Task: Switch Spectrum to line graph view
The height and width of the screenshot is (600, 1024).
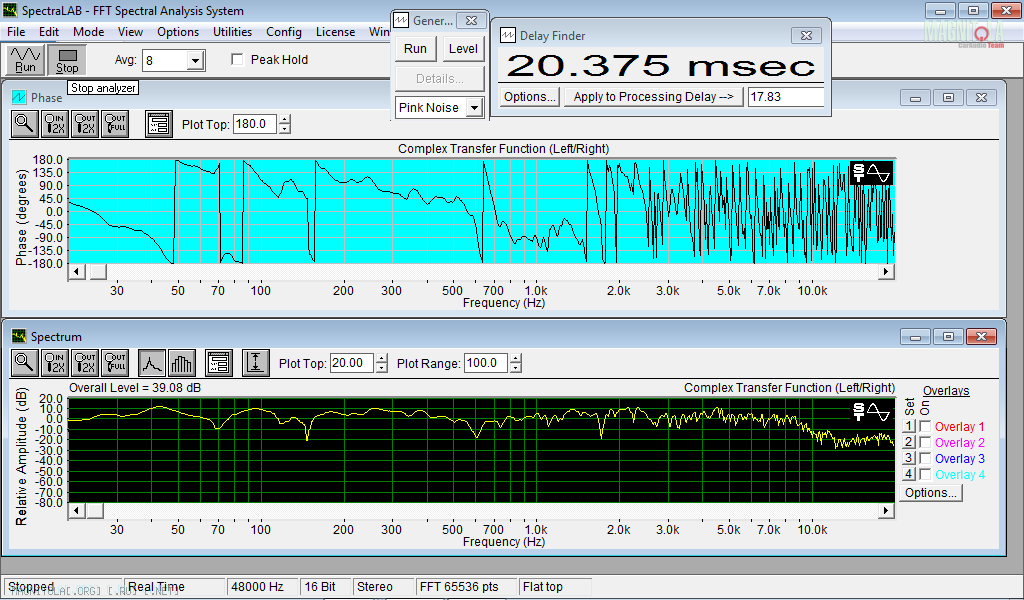Action: [152, 363]
